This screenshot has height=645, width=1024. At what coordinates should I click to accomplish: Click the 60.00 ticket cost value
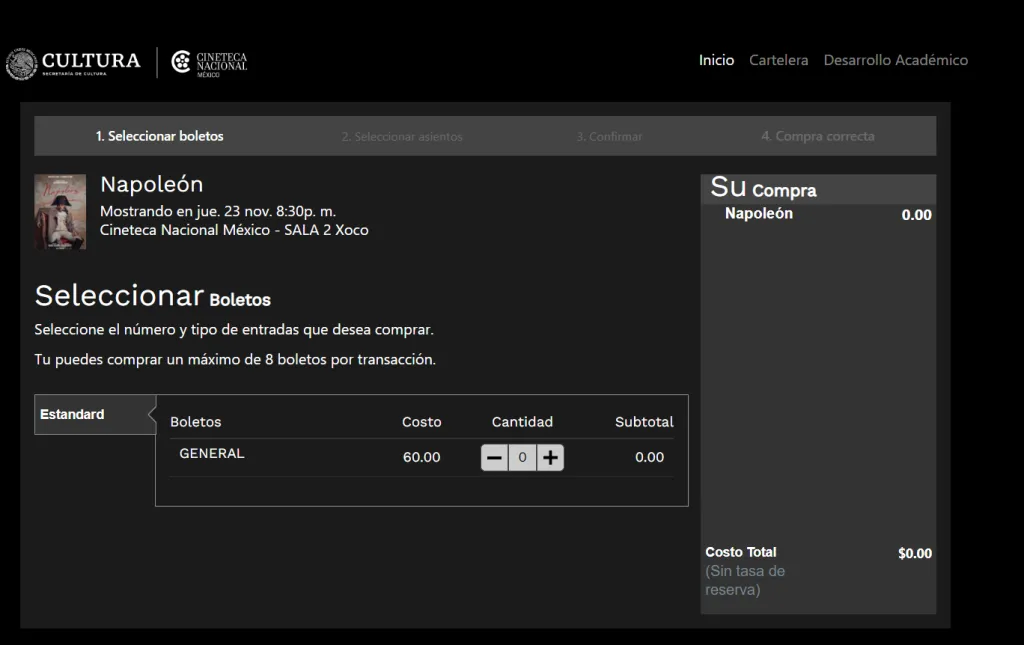click(x=421, y=457)
